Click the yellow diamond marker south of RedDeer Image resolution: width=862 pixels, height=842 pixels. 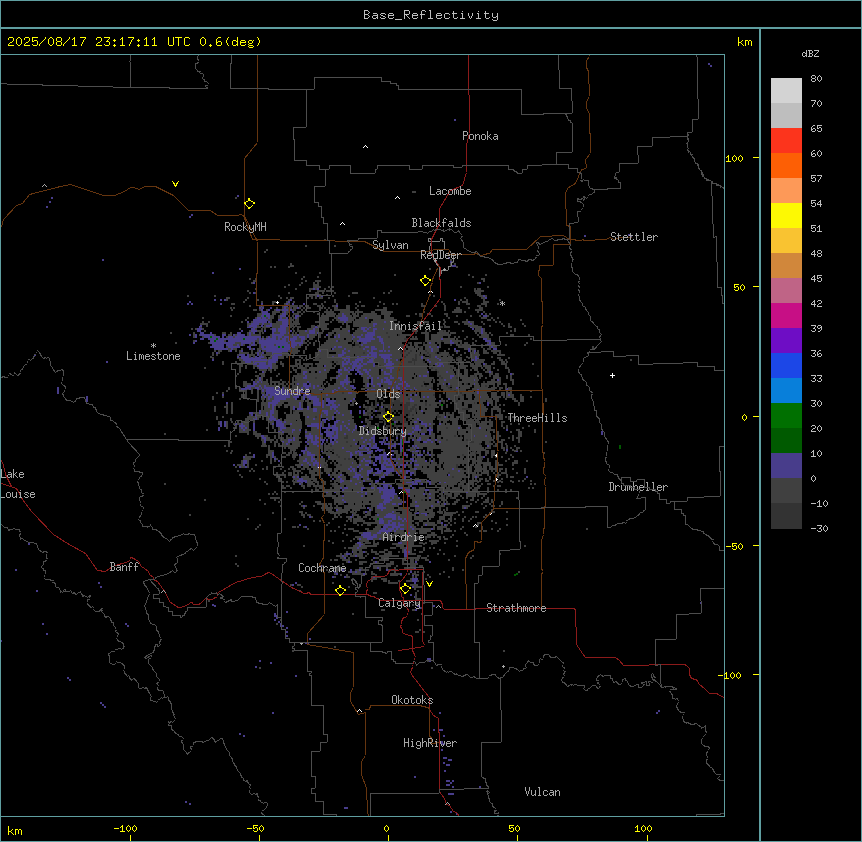pyautogui.click(x=425, y=281)
